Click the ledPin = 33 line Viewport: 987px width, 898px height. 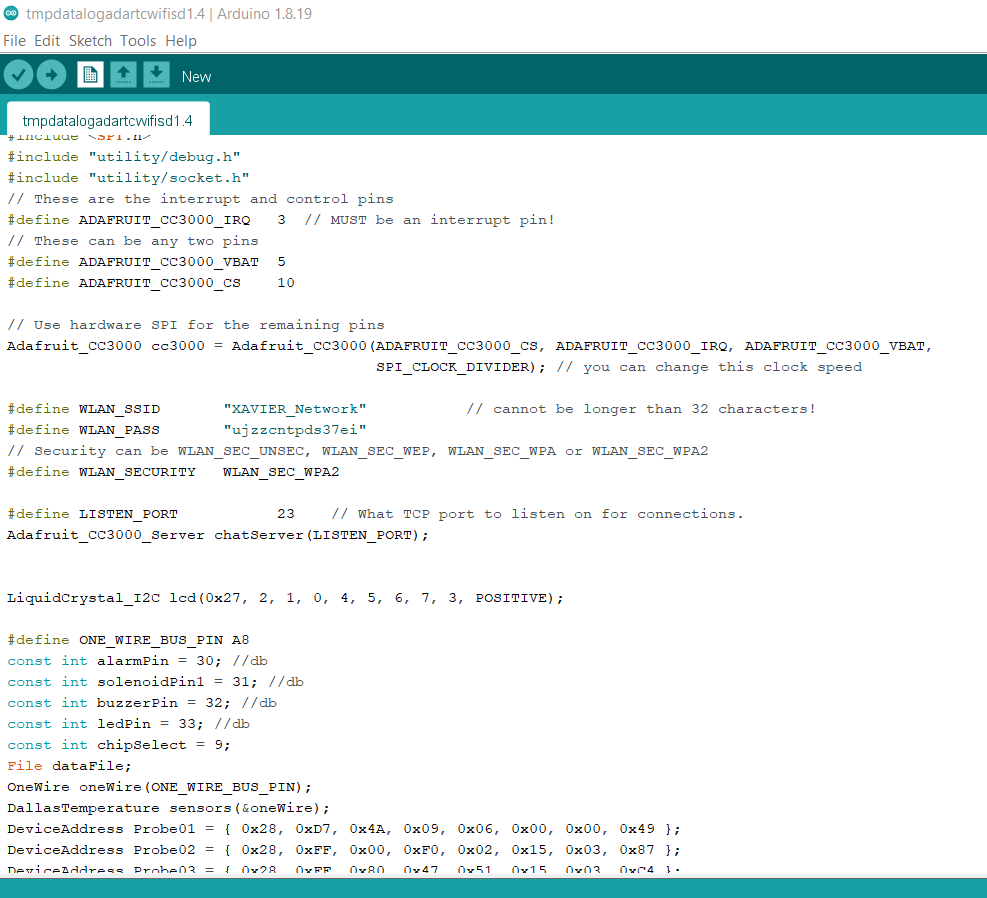point(128,724)
